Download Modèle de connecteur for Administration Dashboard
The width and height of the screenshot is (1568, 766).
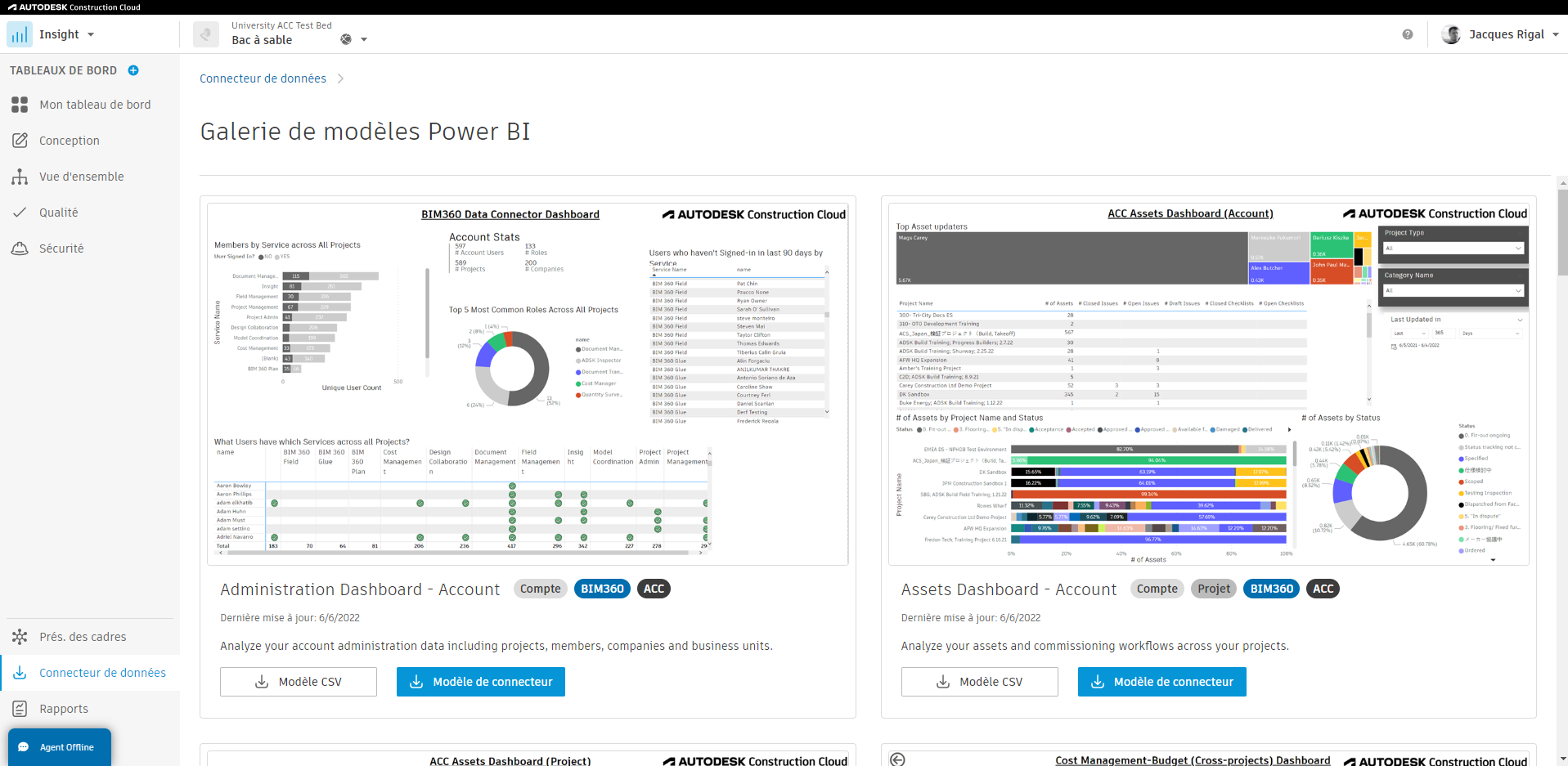point(481,682)
